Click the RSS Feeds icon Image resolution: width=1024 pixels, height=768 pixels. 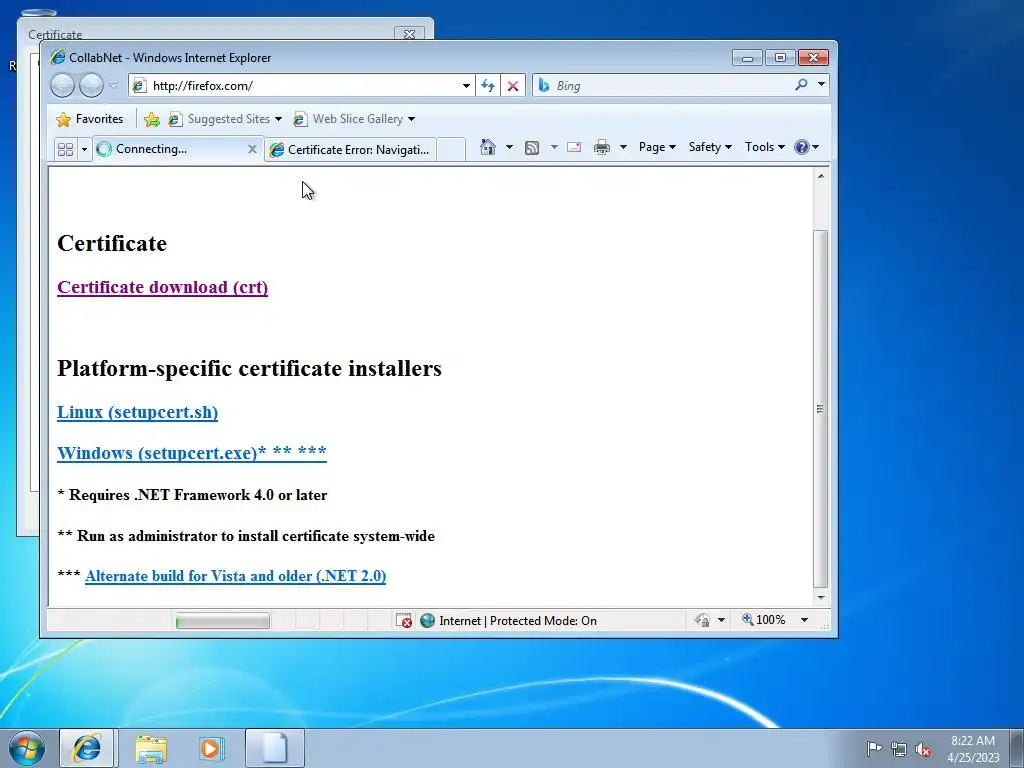coord(532,148)
